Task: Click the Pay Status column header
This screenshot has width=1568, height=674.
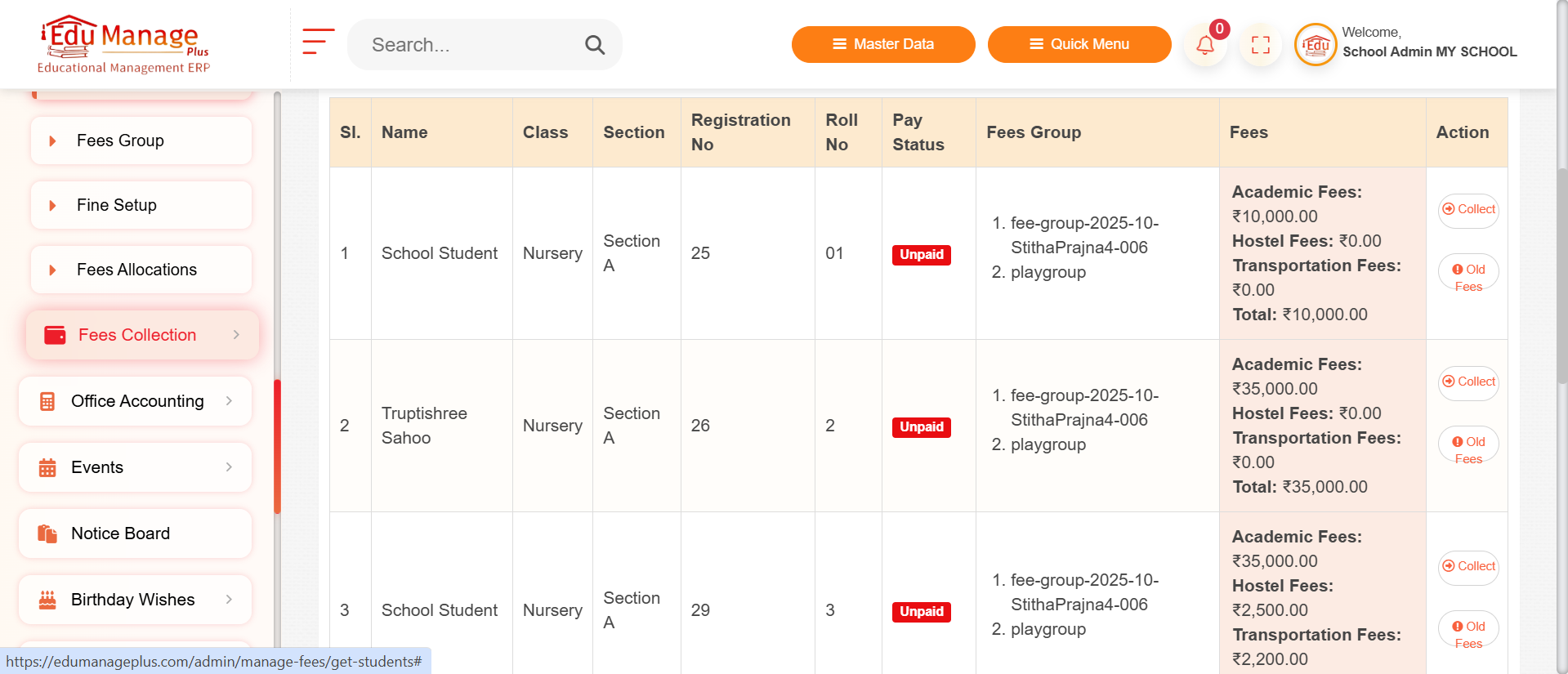Action: coord(928,132)
